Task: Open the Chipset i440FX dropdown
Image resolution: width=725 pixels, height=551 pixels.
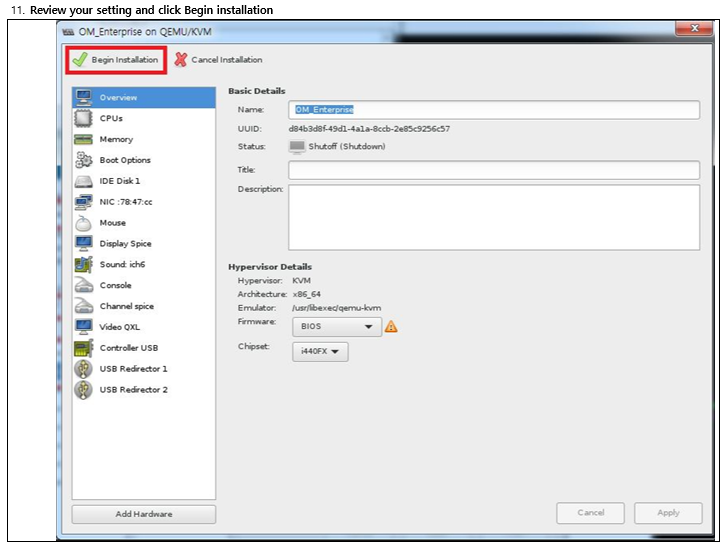Action: click(x=320, y=352)
